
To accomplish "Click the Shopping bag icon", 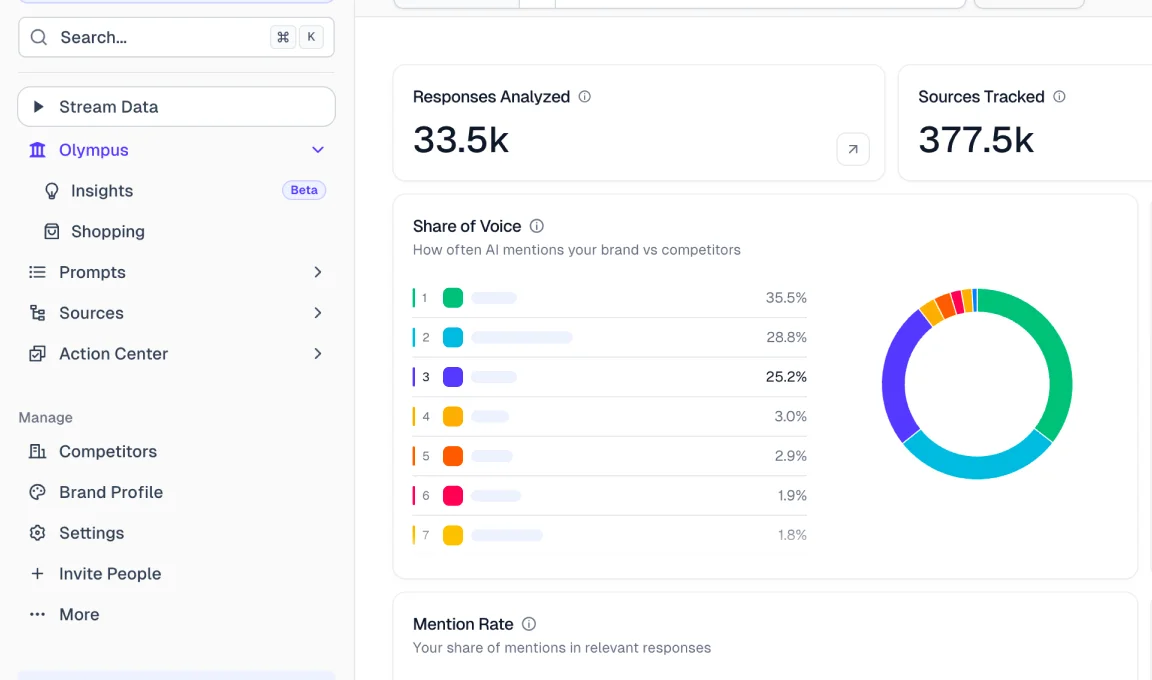I will point(52,231).
